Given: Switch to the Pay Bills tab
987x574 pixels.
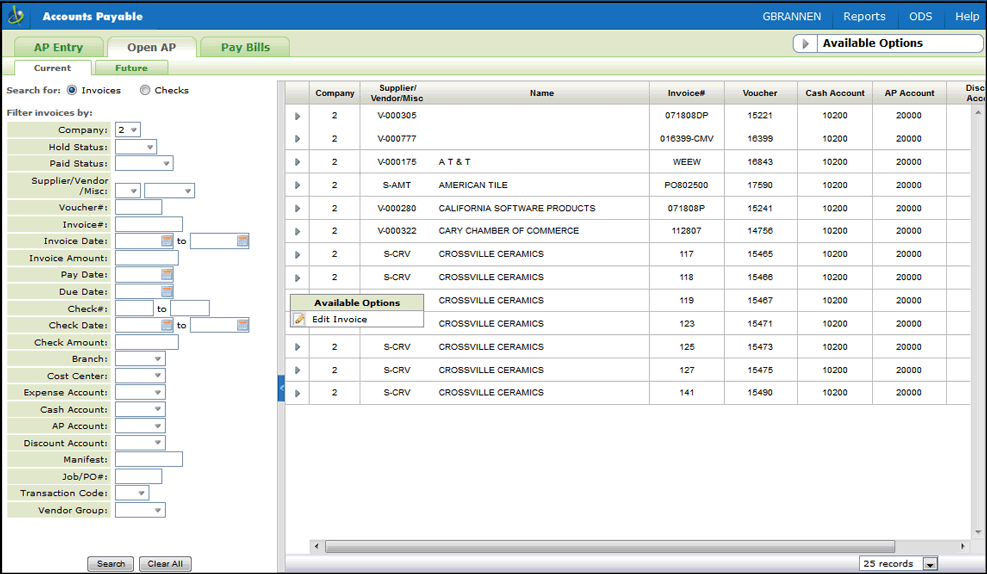Looking at the screenshot, I should coord(245,47).
